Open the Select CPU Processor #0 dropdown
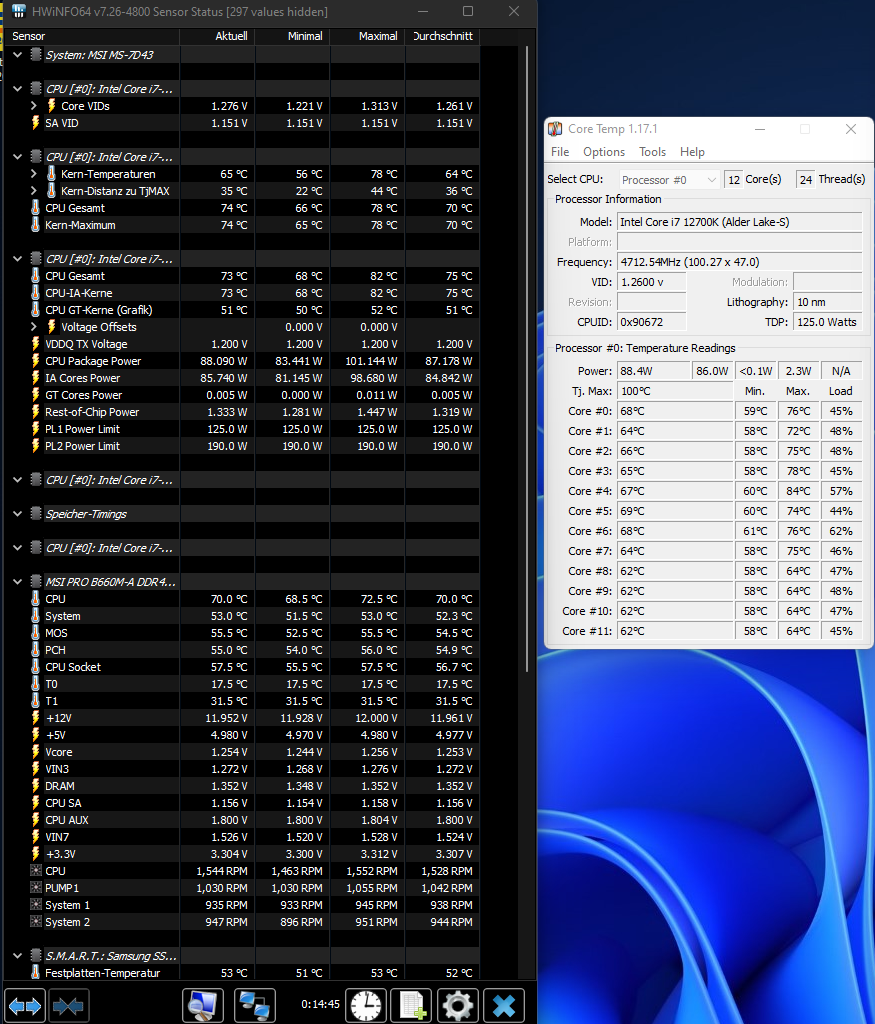This screenshot has width=875, height=1024. [669, 180]
